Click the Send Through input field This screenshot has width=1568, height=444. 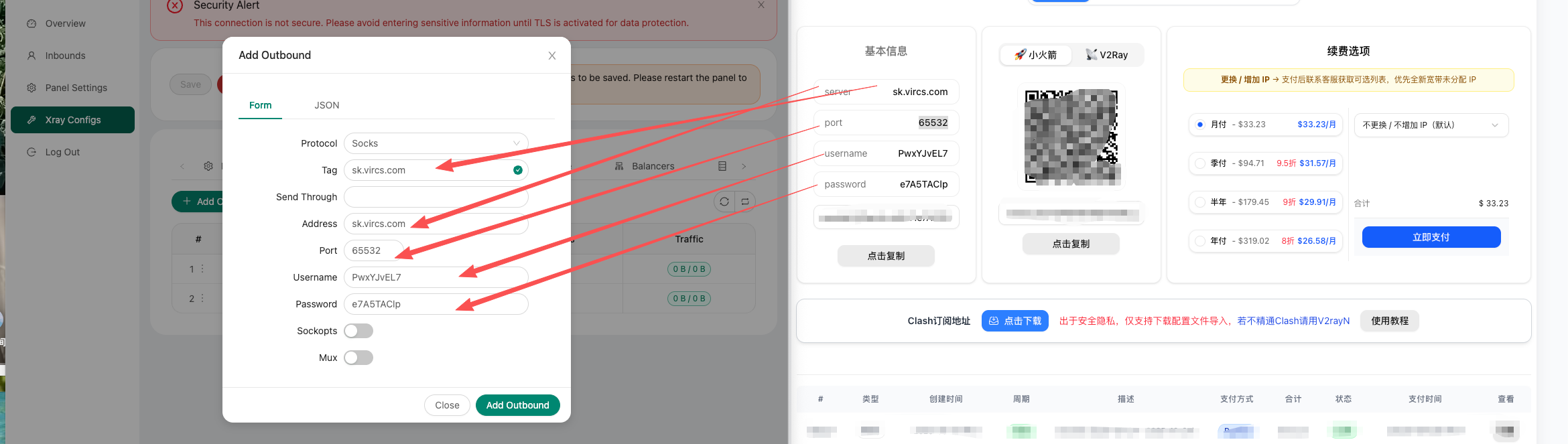click(436, 197)
